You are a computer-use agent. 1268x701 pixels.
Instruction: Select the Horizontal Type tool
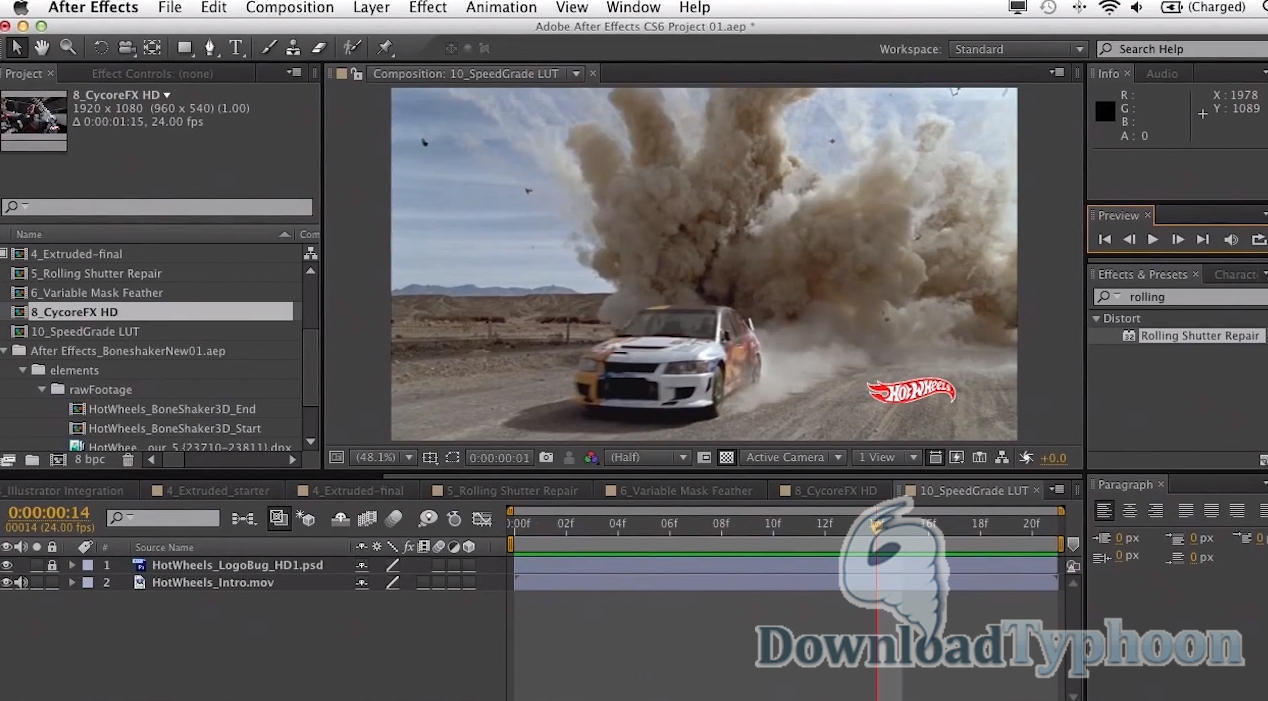click(236, 47)
